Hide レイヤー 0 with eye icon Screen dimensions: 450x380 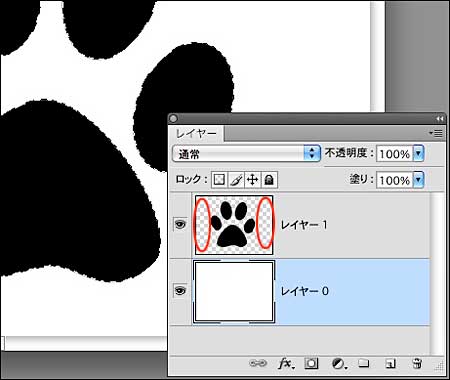tap(180, 291)
